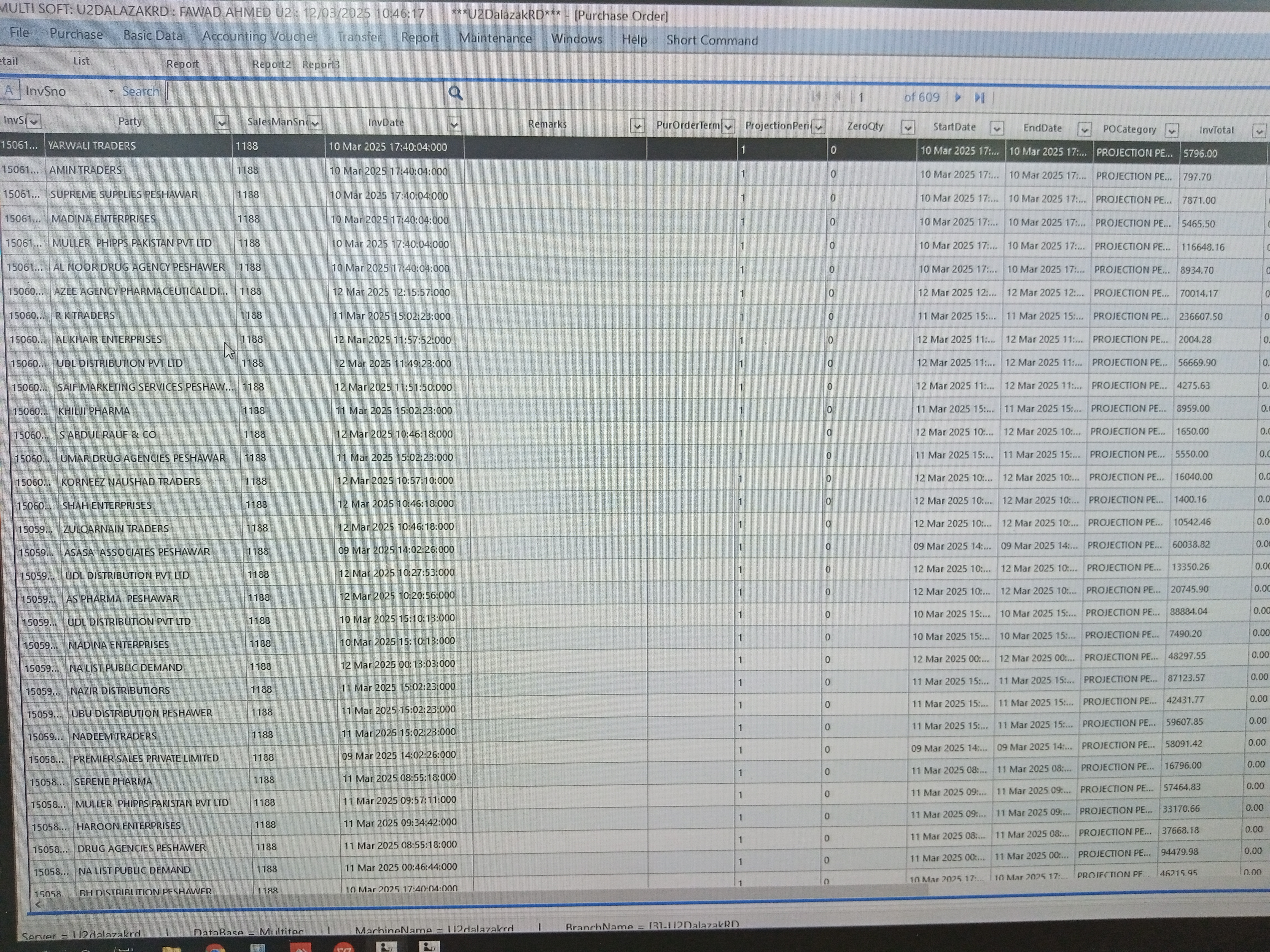
Task: Switch to the Report2 tab
Action: point(271,64)
